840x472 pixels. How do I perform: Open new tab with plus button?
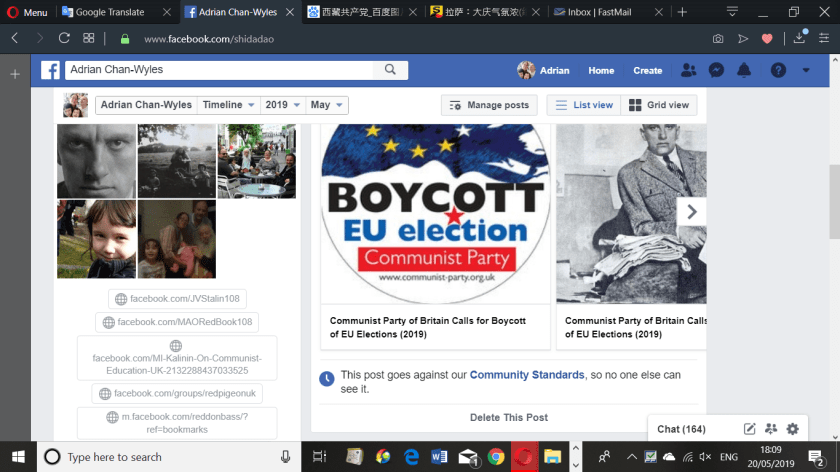tap(682, 12)
